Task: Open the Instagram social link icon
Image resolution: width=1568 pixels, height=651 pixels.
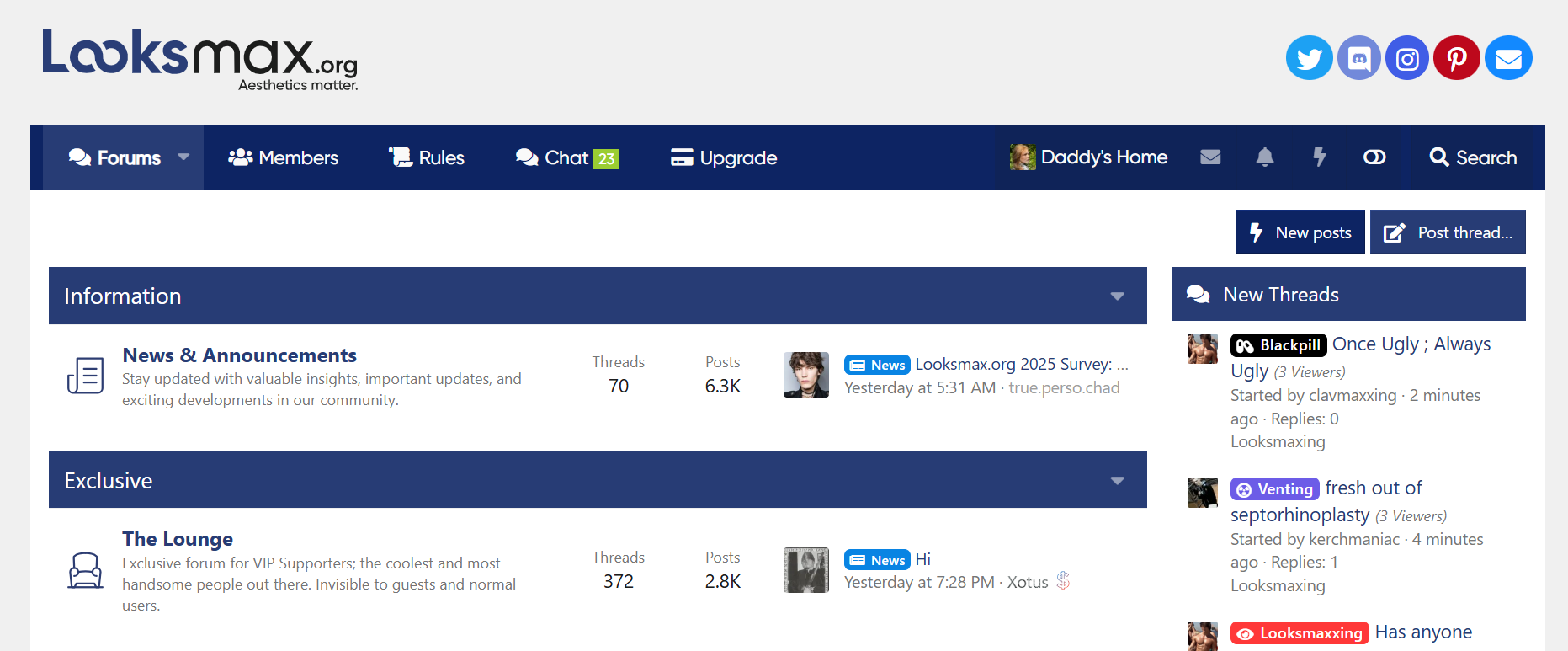Action: coord(1407,58)
